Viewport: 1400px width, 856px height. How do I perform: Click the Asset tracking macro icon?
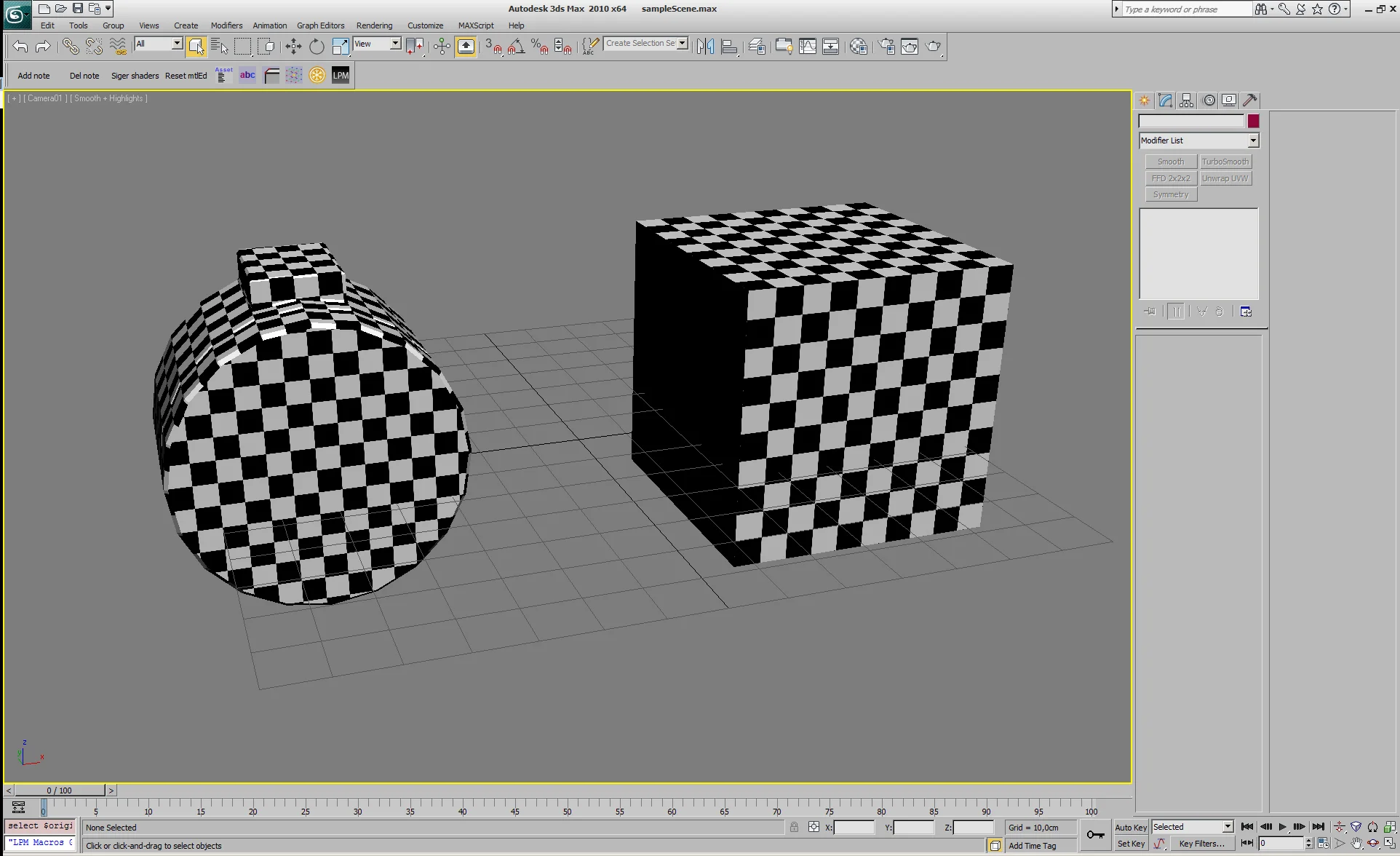point(223,75)
